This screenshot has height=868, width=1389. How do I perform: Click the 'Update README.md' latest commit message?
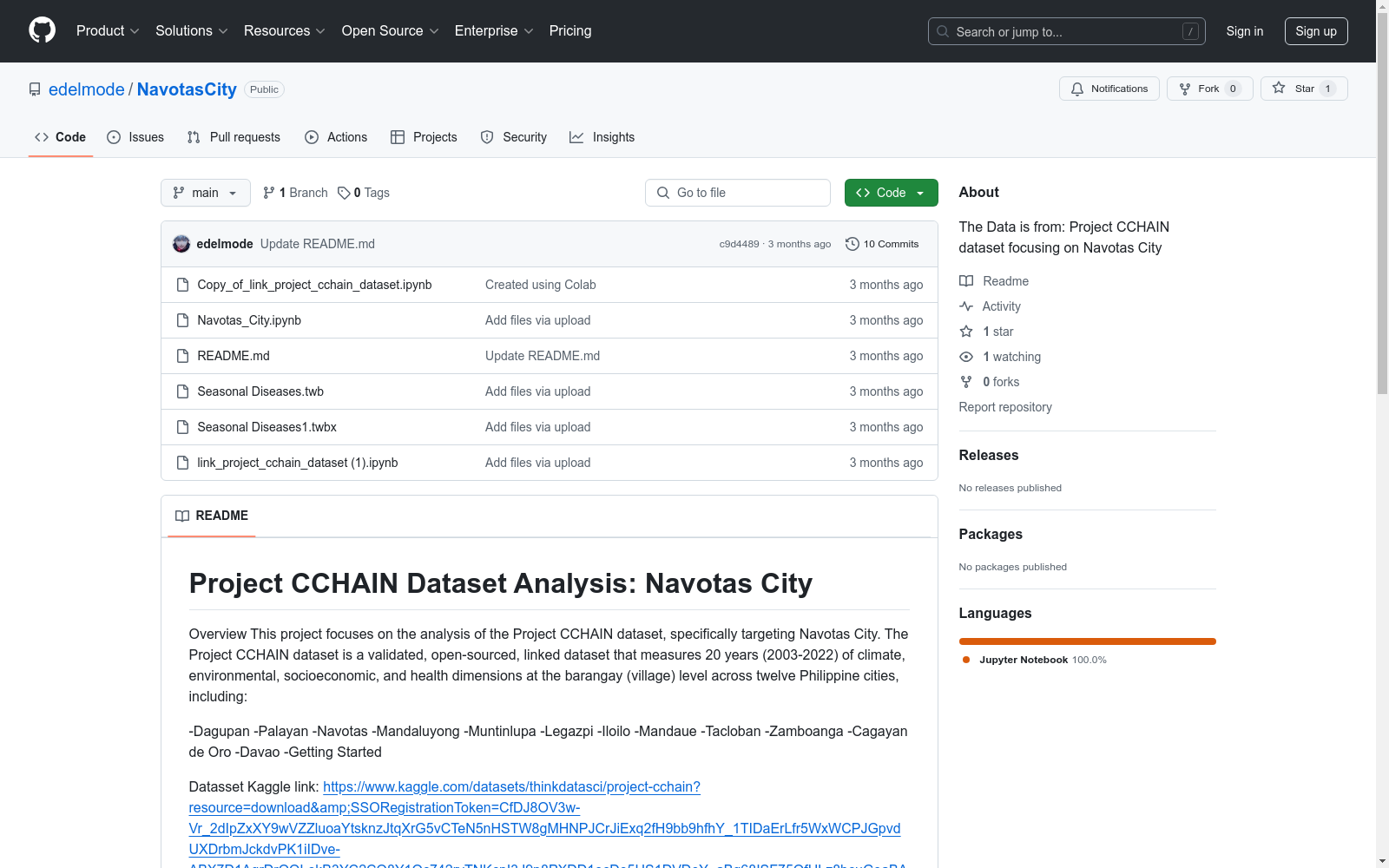coord(318,244)
